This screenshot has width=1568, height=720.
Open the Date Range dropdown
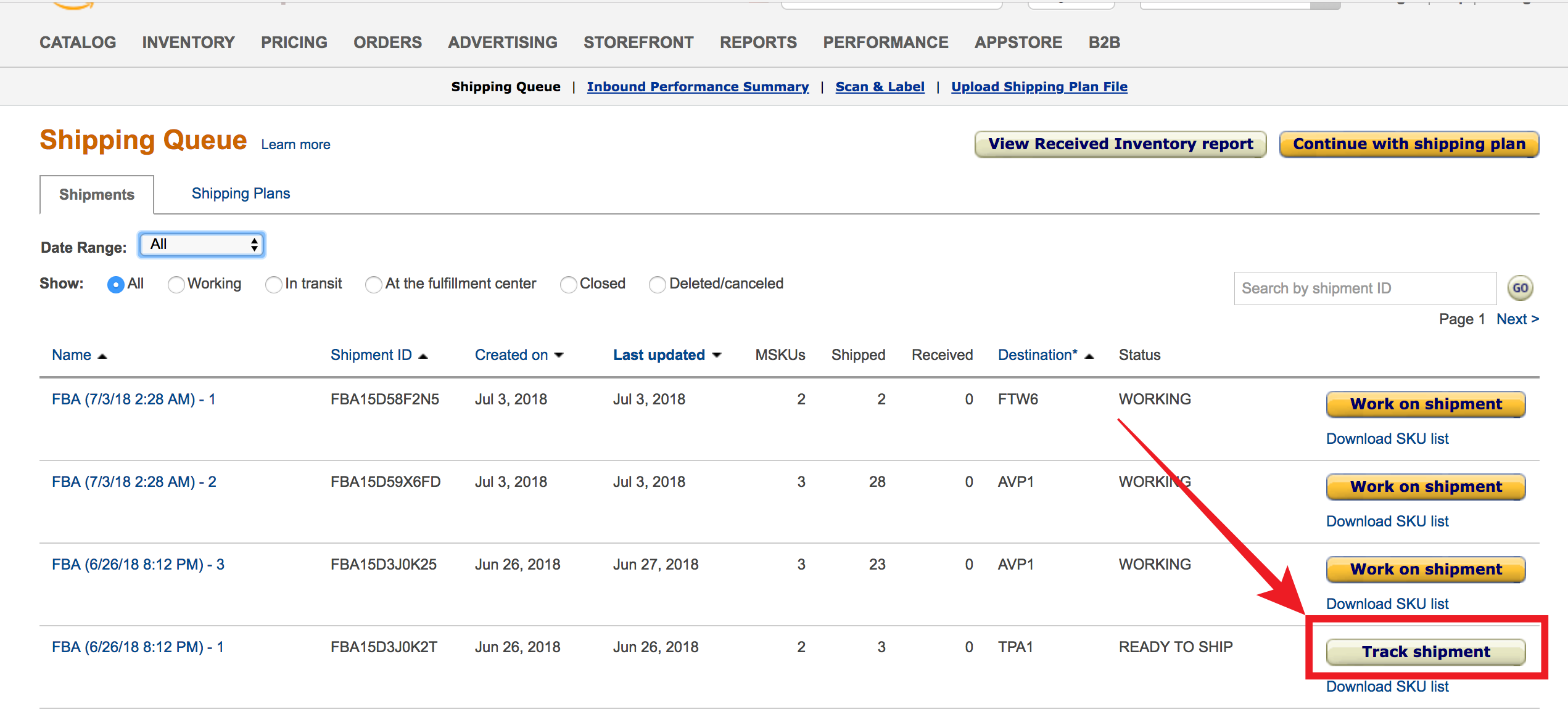pyautogui.click(x=202, y=245)
